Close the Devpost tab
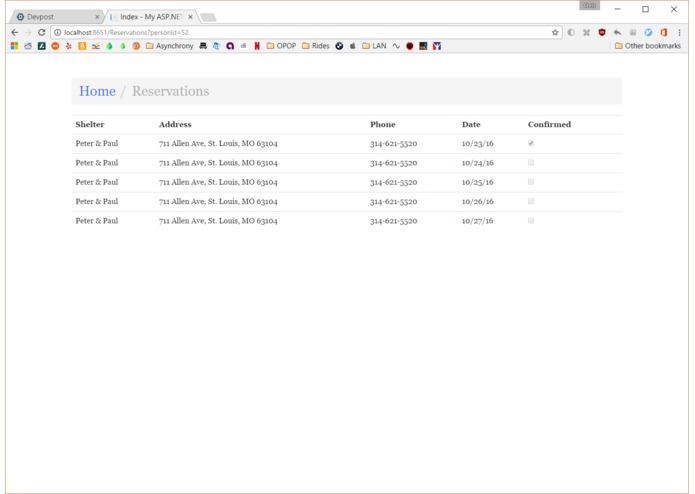695x494 pixels. pyautogui.click(x=97, y=17)
